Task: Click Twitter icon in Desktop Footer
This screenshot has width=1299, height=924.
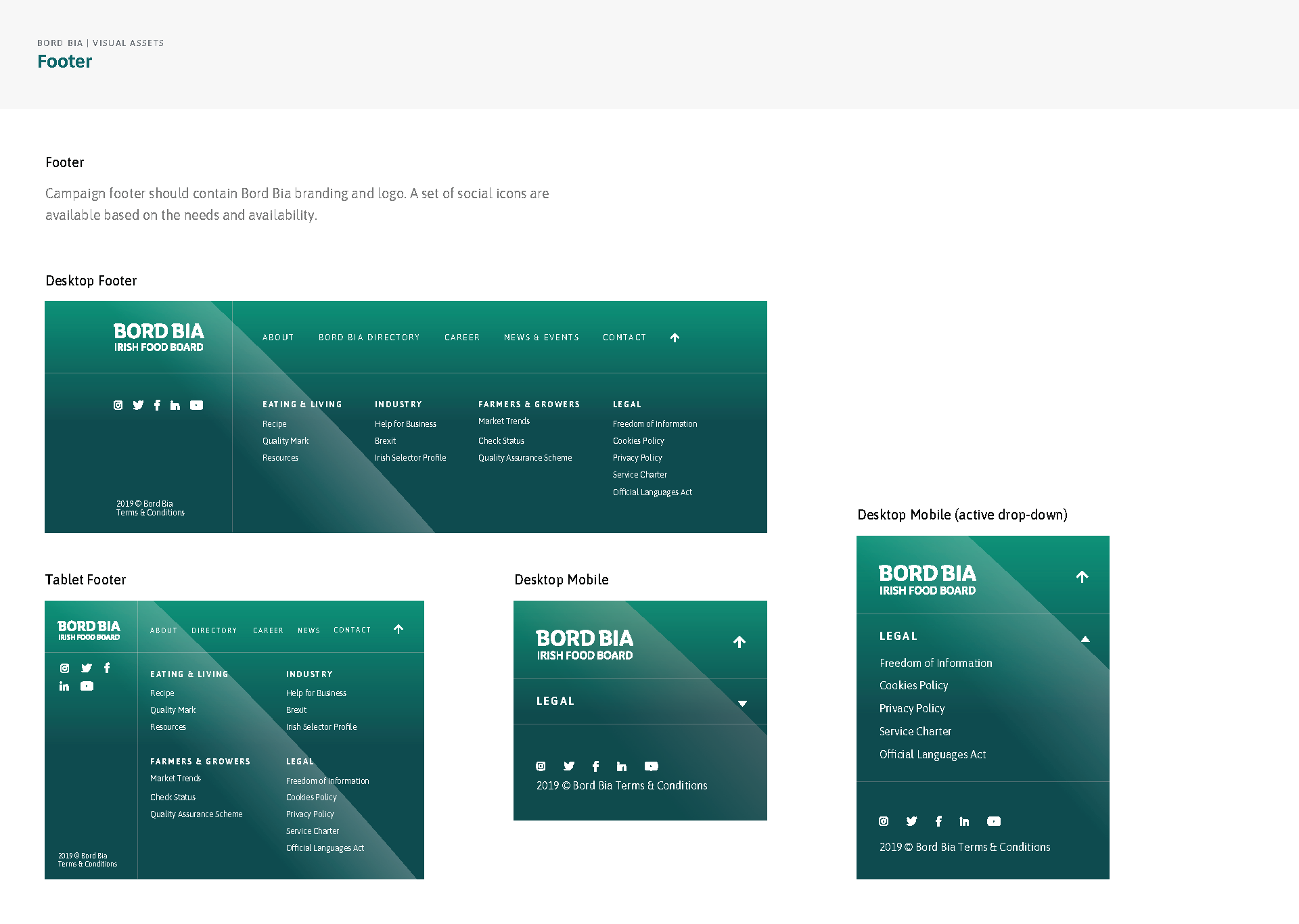Action: tap(138, 405)
